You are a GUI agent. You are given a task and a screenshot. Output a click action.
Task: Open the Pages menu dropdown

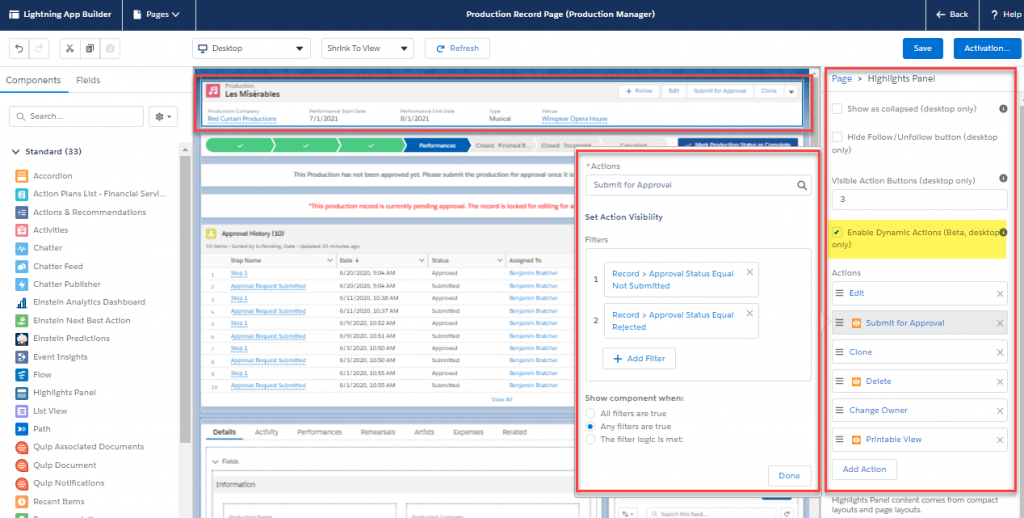(x=156, y=14)
